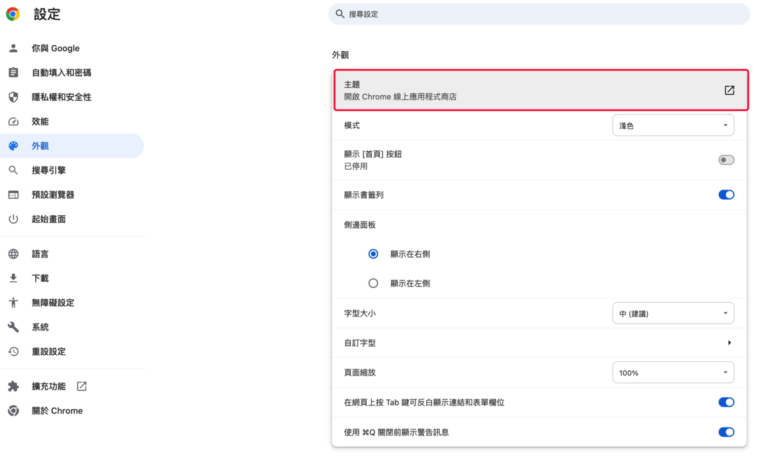Click the puzzle piece icon for 擴充功能

click(x=13, y=386)
